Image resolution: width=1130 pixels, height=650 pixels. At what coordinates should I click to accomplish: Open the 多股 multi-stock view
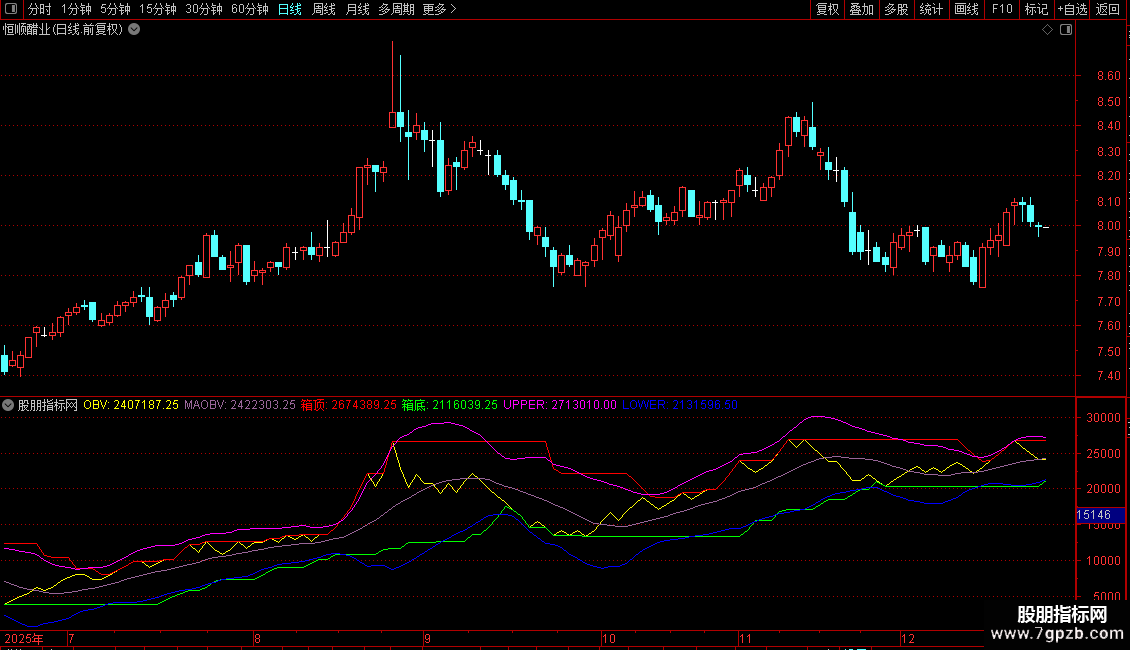point(896,9)
